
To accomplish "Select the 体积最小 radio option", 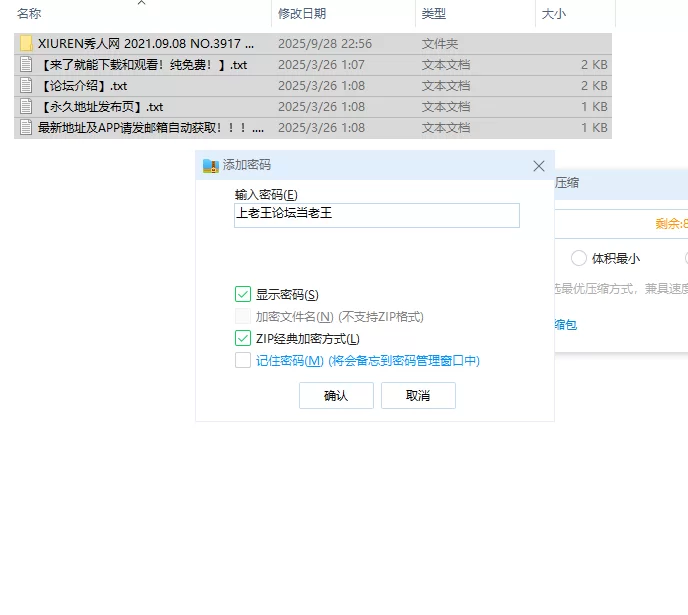I will [578, 258].
